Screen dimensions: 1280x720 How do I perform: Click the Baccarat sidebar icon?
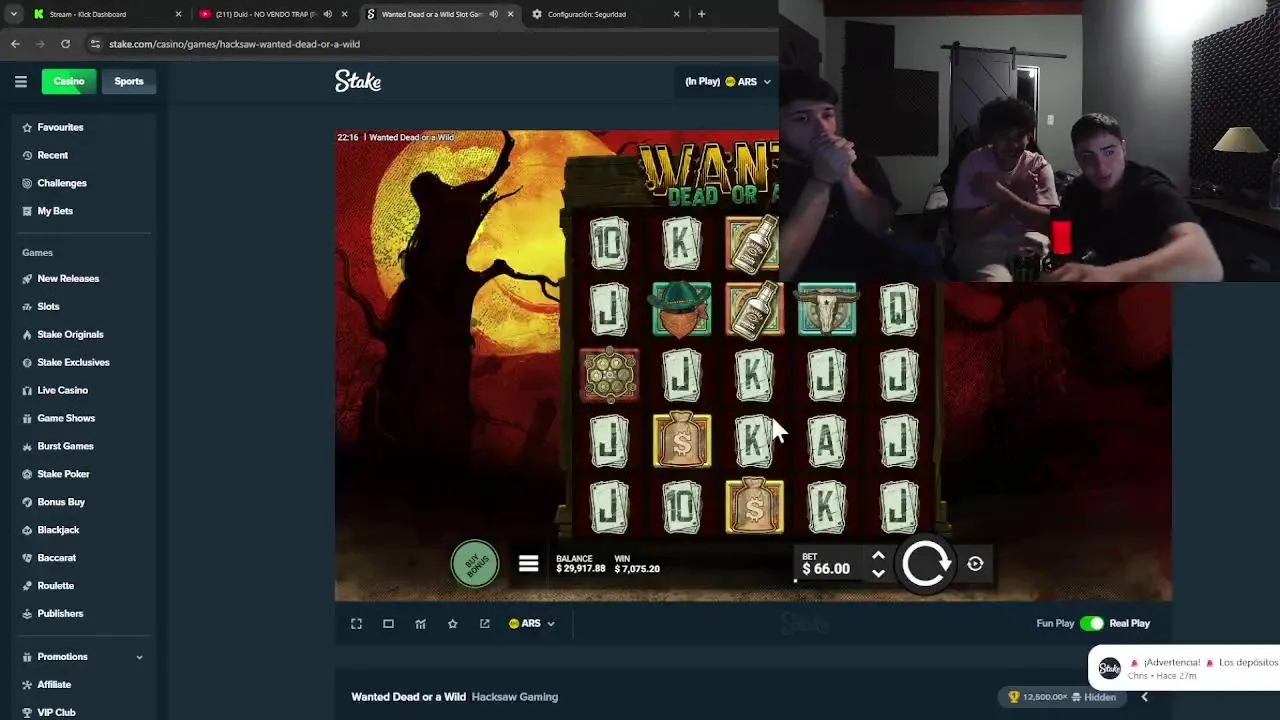point(27,558)
